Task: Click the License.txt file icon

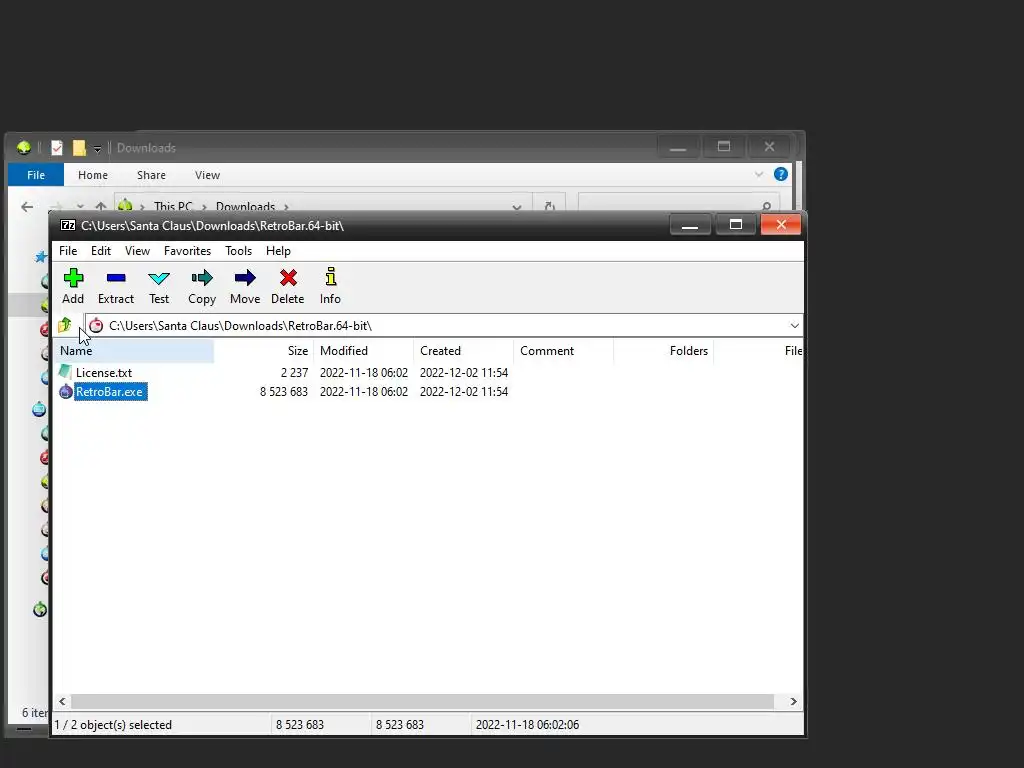Action: [65, 372]
